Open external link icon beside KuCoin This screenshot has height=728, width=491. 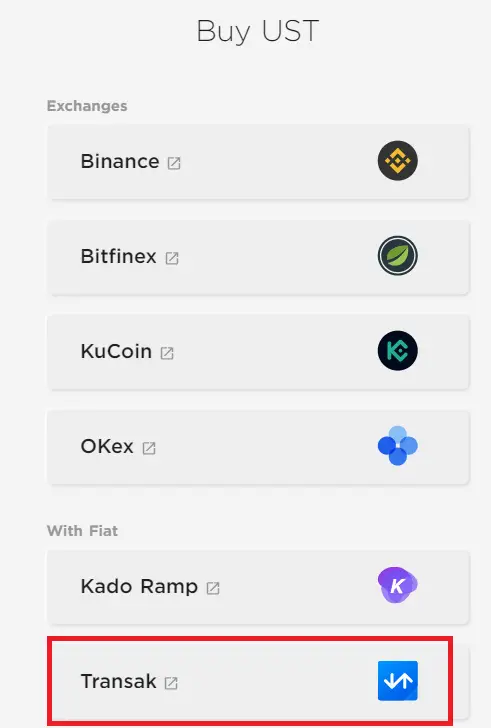coord(167,353)
